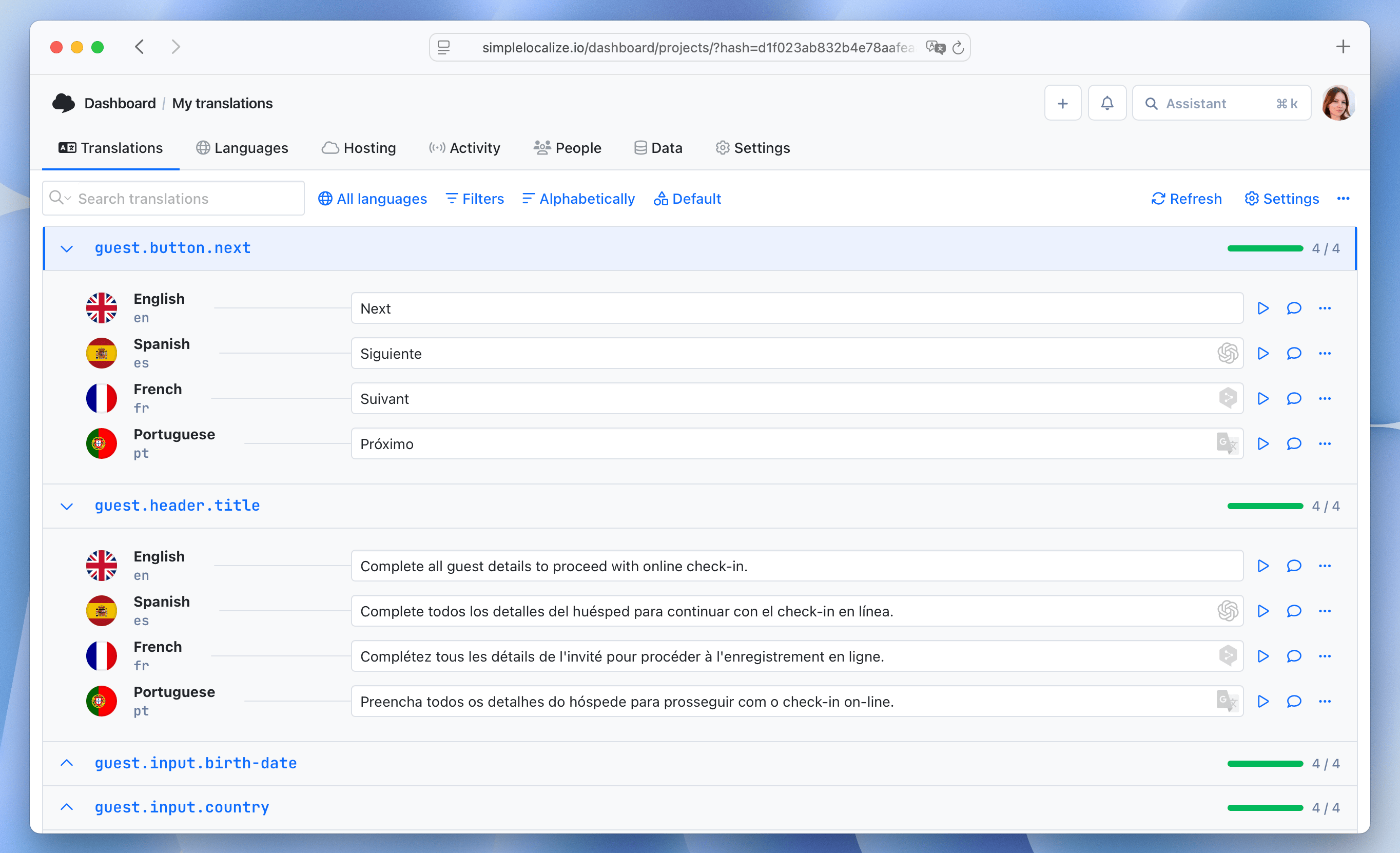Click OpenAI icon in 'Siguiente' field
The width and height of the screenshot is (1400, 853).
[x=1227, y=354]
